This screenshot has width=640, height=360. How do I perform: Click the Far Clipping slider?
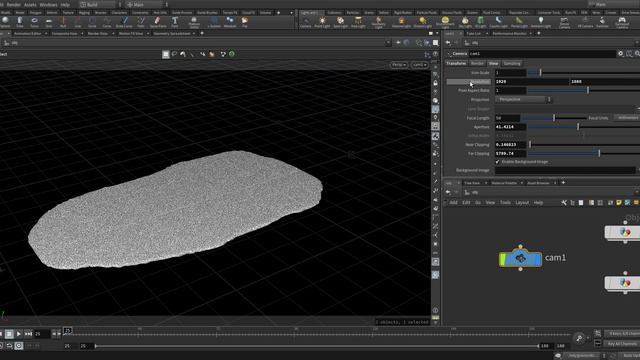pyautogui.click(x=583, y=153)
